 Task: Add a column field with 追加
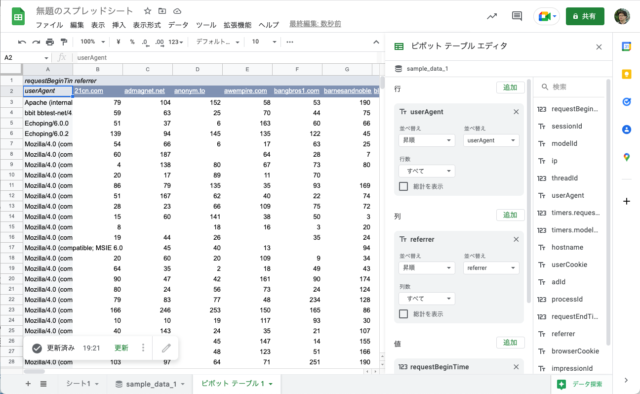point(510,215)
